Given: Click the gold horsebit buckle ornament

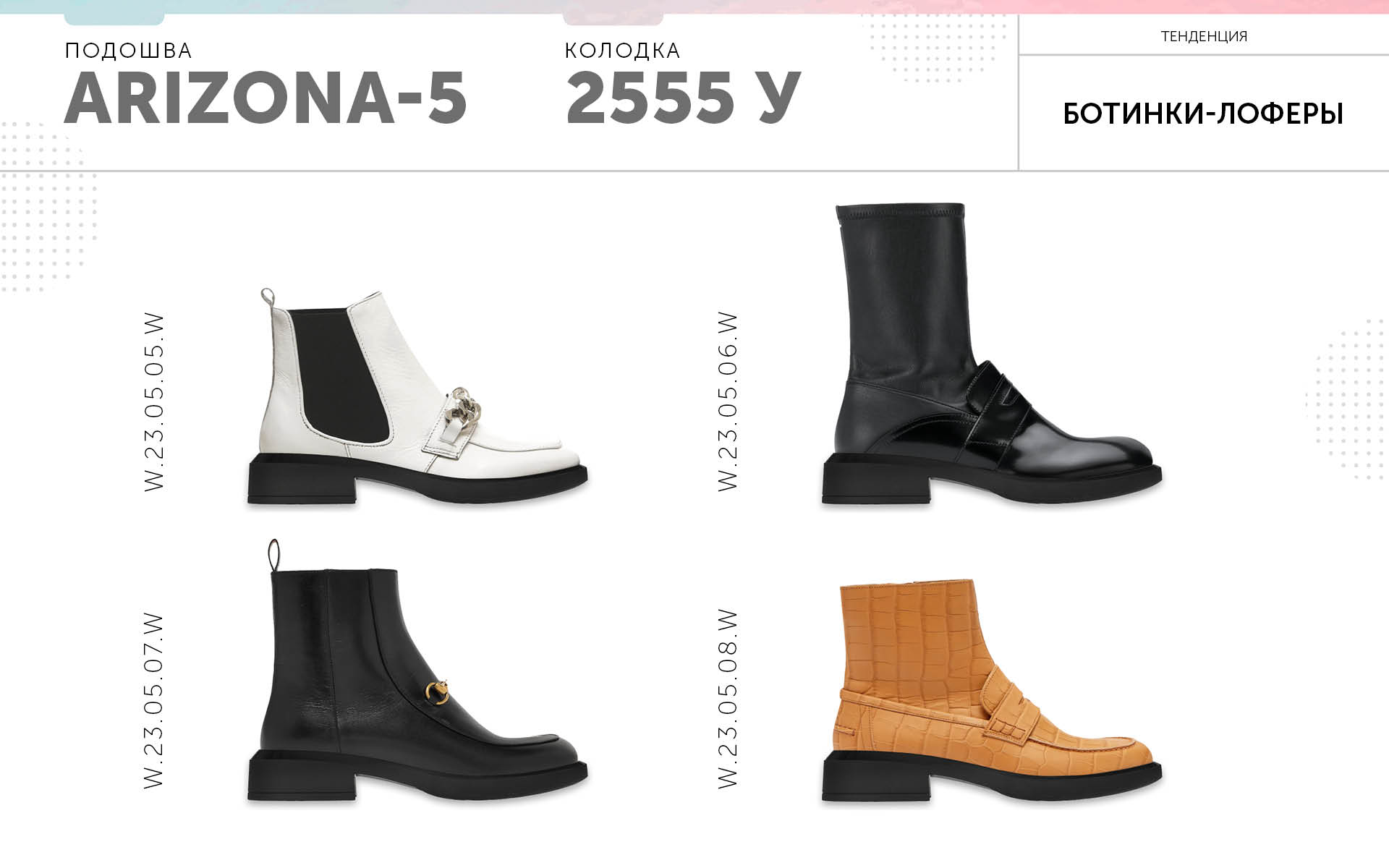Looking at the screenshot, I should pyautogui.click(x=436, y=693).
